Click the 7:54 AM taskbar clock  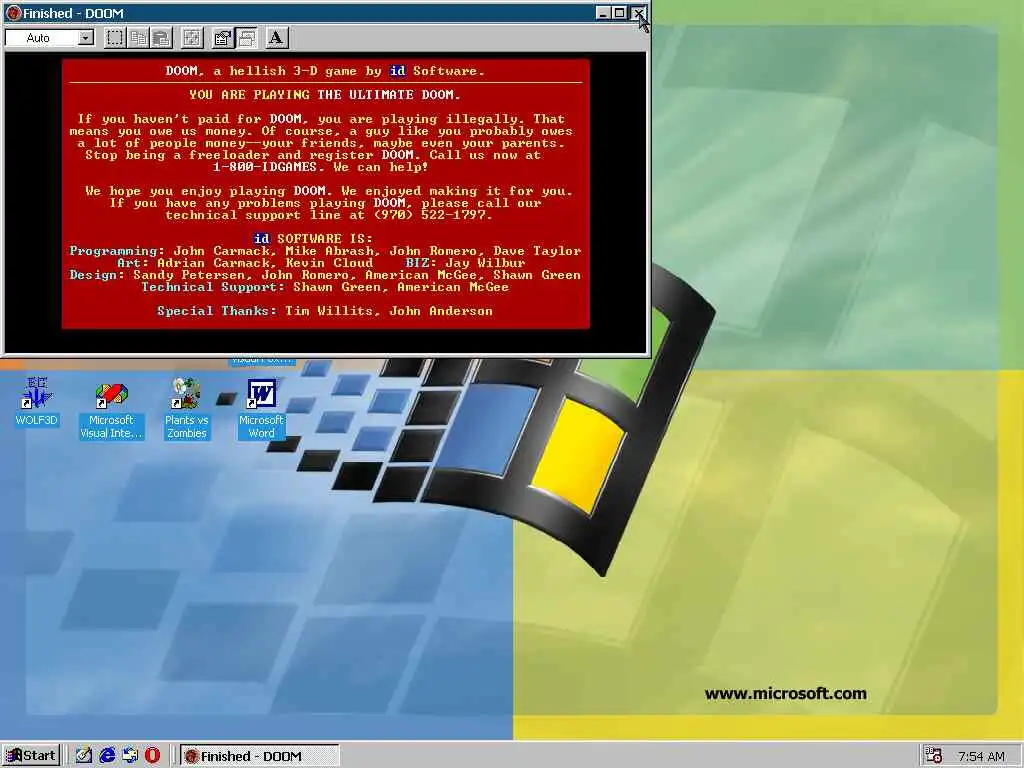pos(981,756)
